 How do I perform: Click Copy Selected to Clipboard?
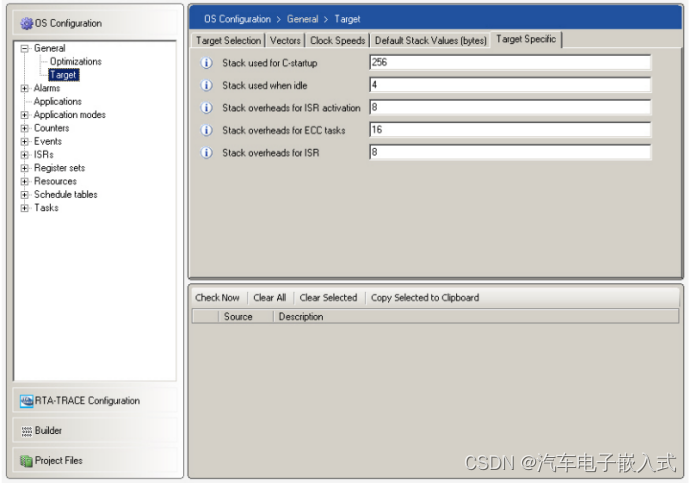(x=425, y=298)
